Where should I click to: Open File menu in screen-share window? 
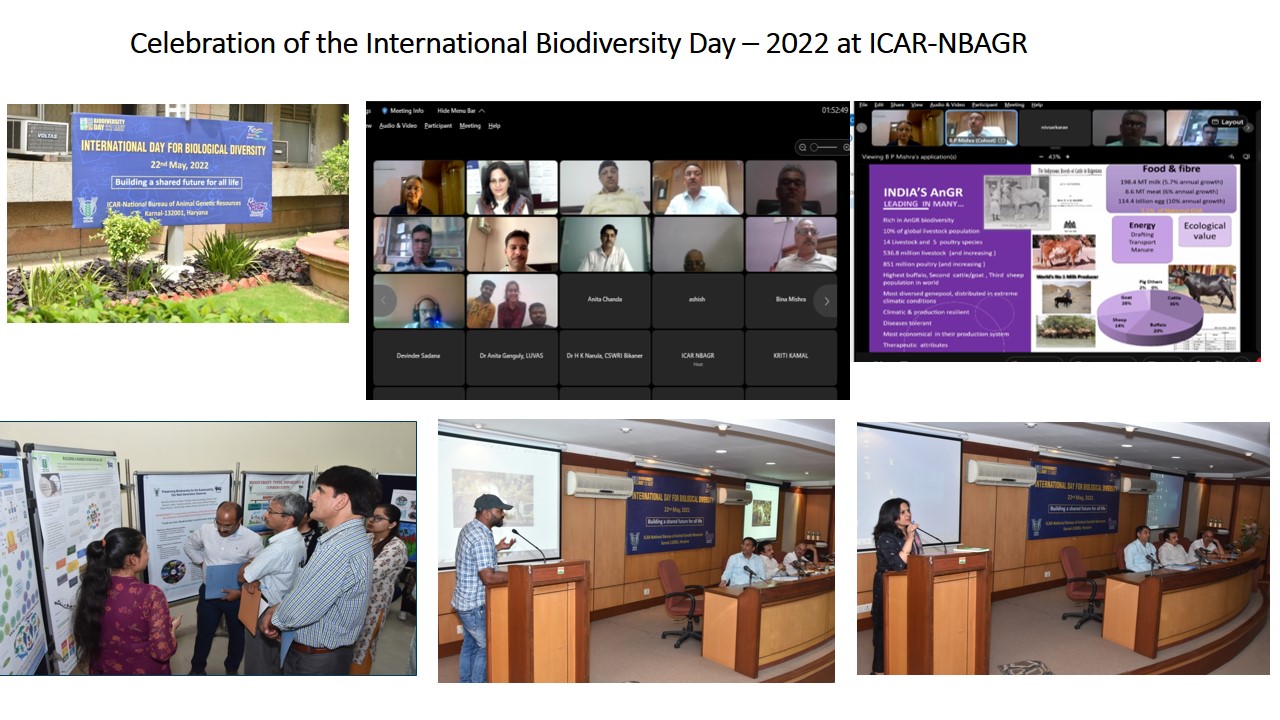863,104
